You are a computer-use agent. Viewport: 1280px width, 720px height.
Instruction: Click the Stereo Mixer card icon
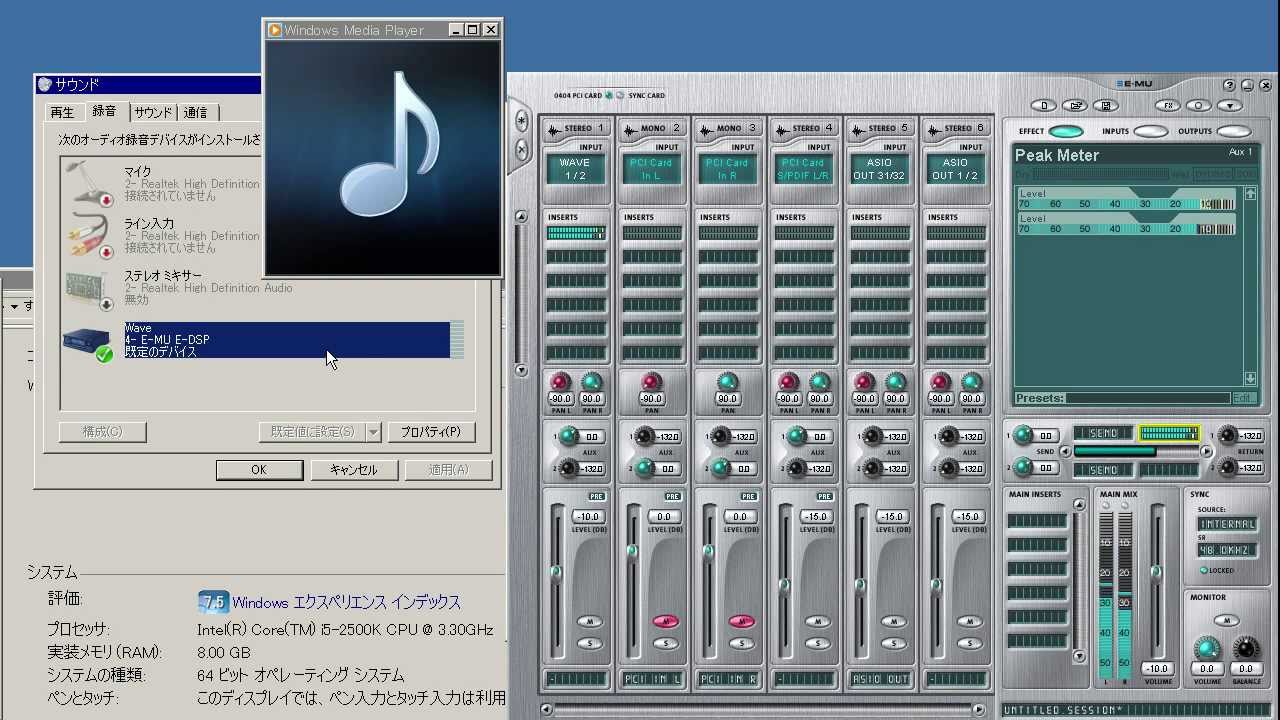(88, 288)
